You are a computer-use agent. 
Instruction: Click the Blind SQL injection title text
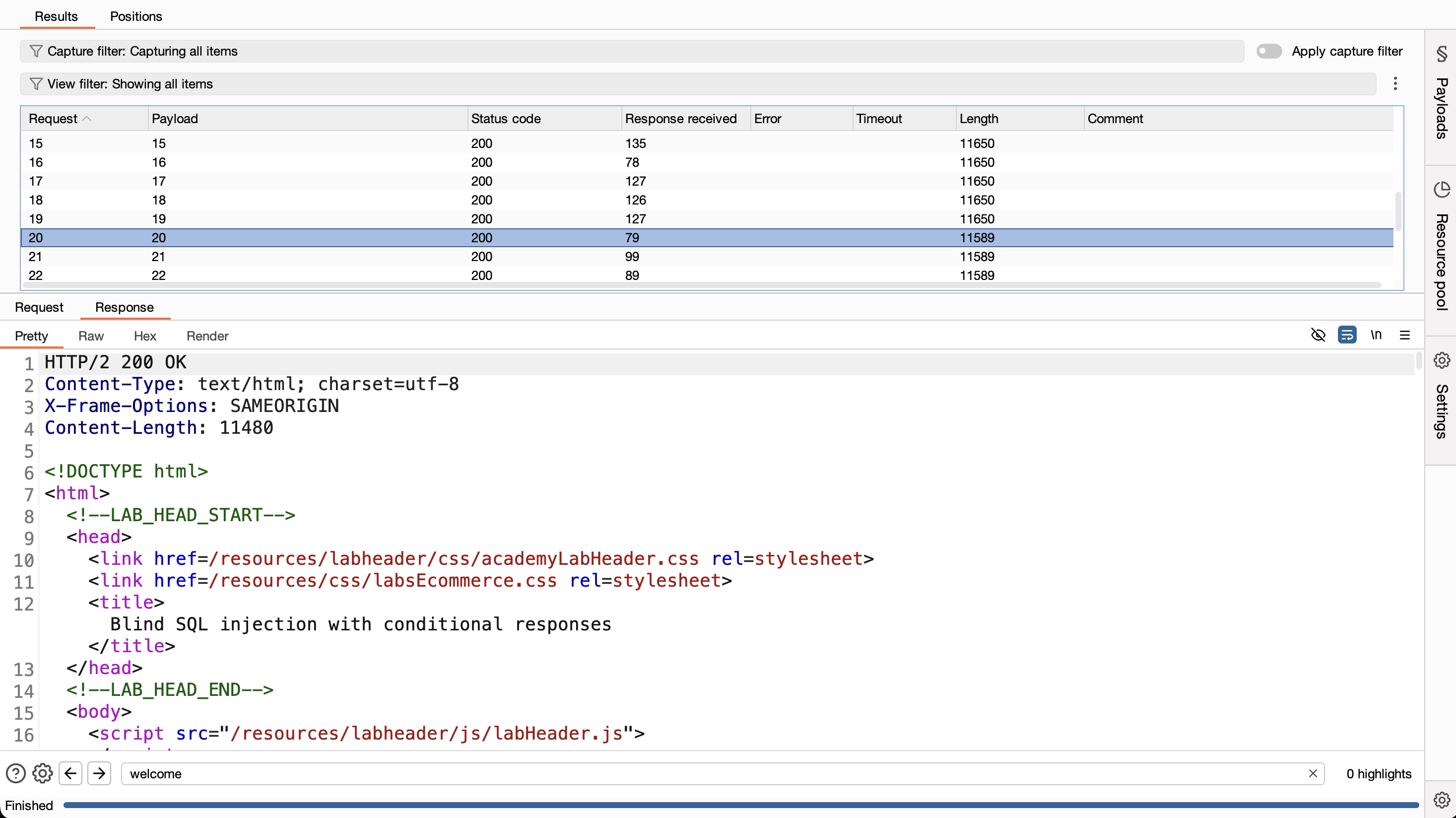coord(361,624)
